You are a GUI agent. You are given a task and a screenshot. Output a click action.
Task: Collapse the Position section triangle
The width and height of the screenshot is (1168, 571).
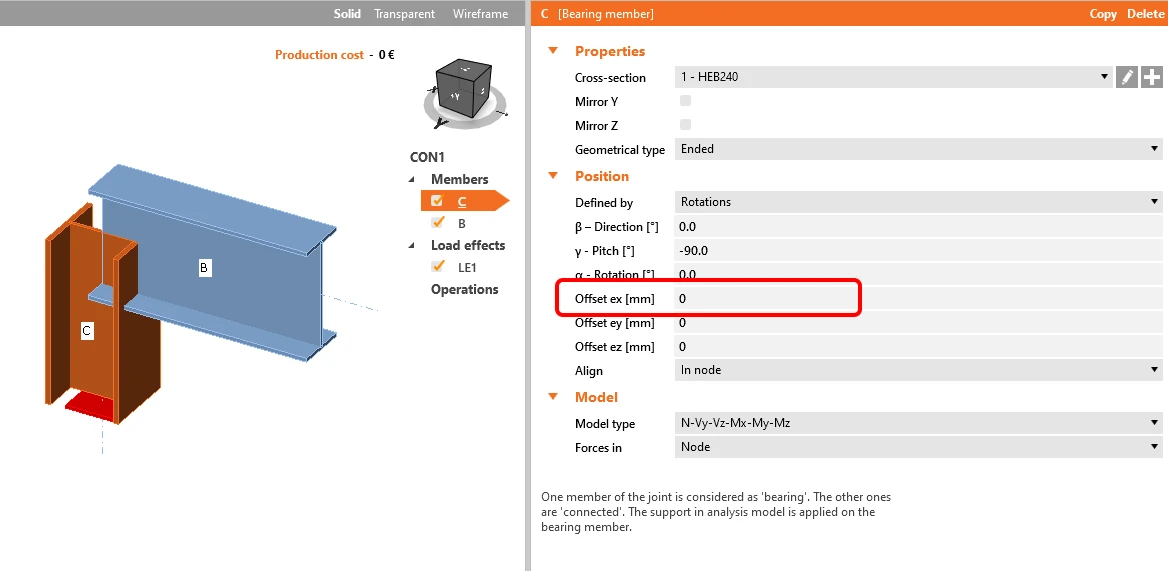(x=553, y=176)
